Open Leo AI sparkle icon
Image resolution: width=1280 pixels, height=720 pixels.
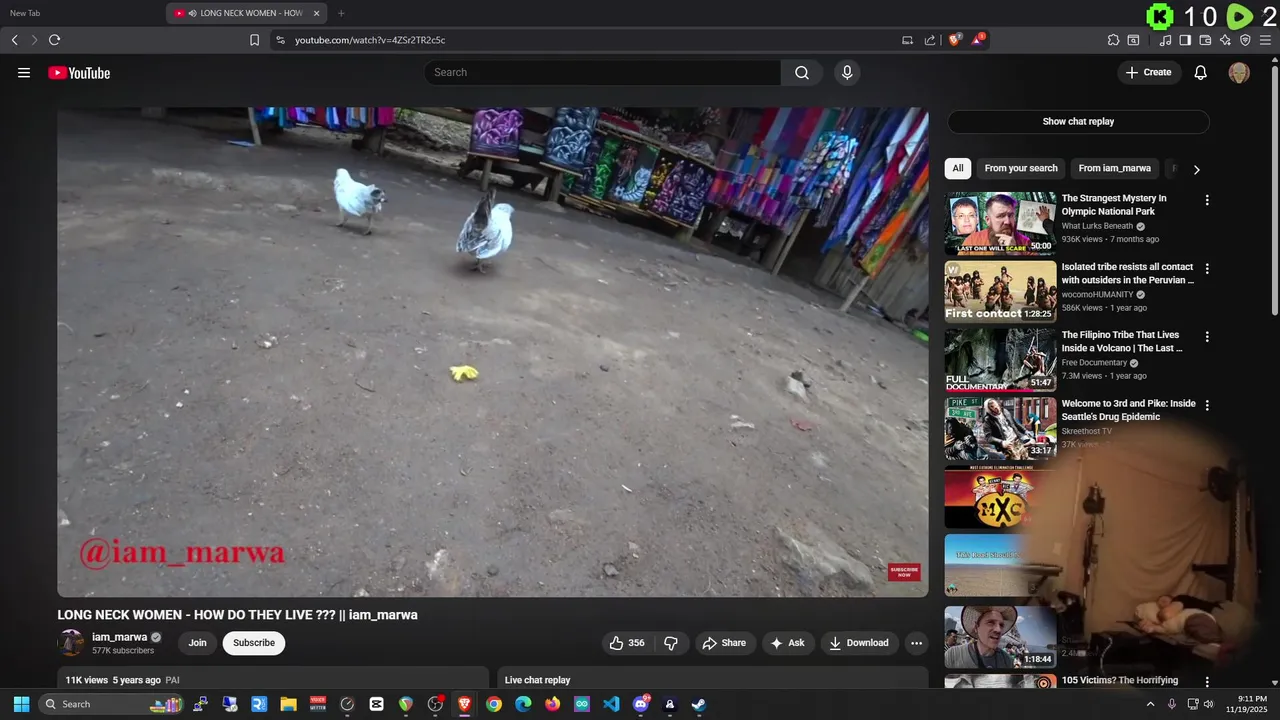pos(1225,40)
